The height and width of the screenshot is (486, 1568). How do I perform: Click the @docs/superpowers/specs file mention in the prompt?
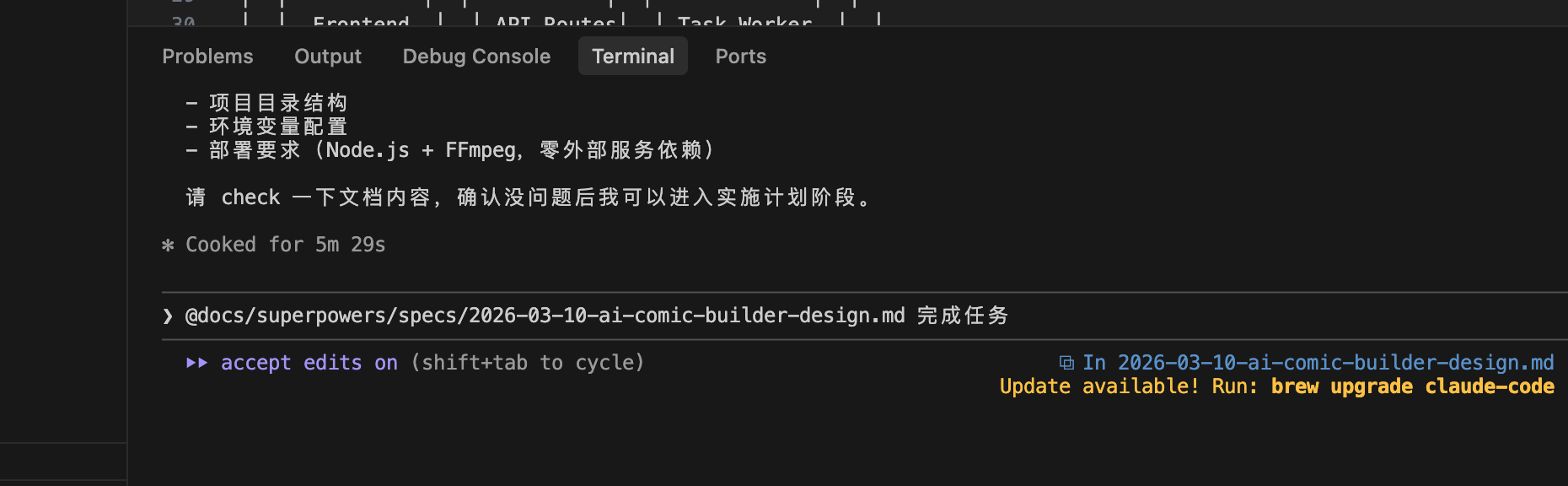(545, 316)
